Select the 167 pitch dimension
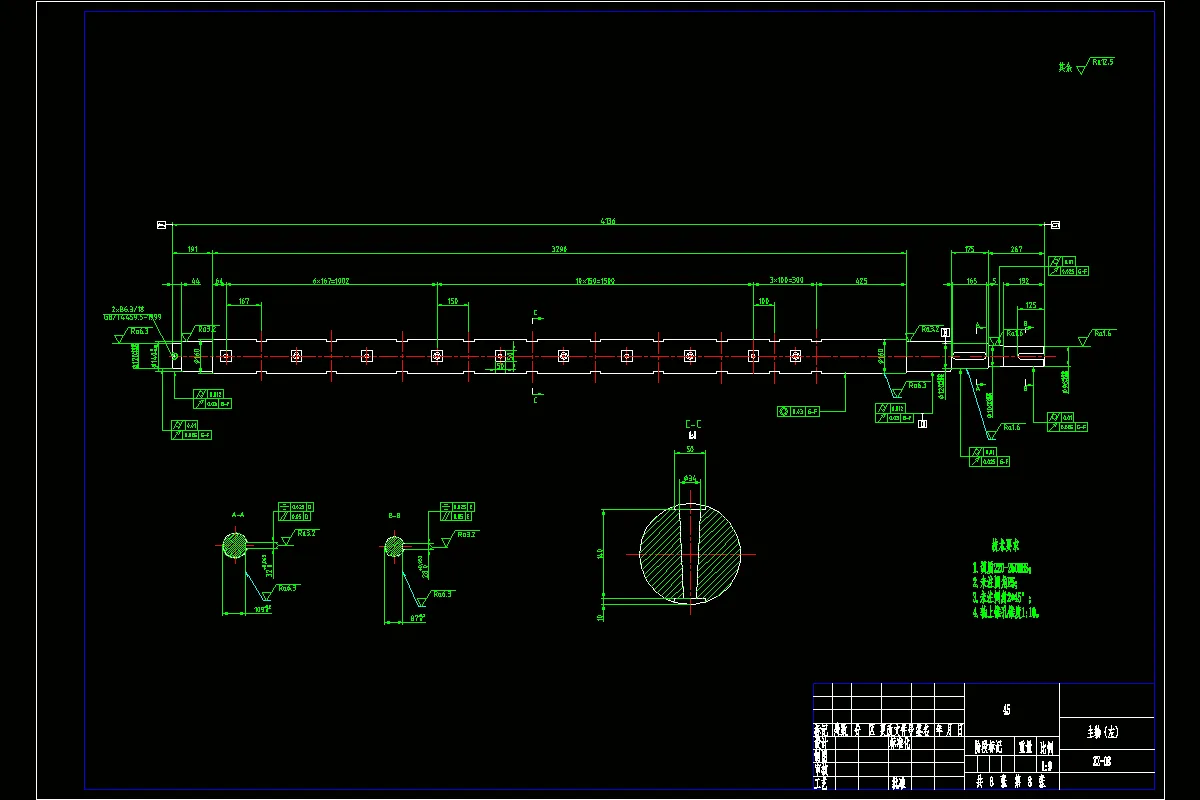Screen dimensions: 1200x800 (x=243, y=300)
